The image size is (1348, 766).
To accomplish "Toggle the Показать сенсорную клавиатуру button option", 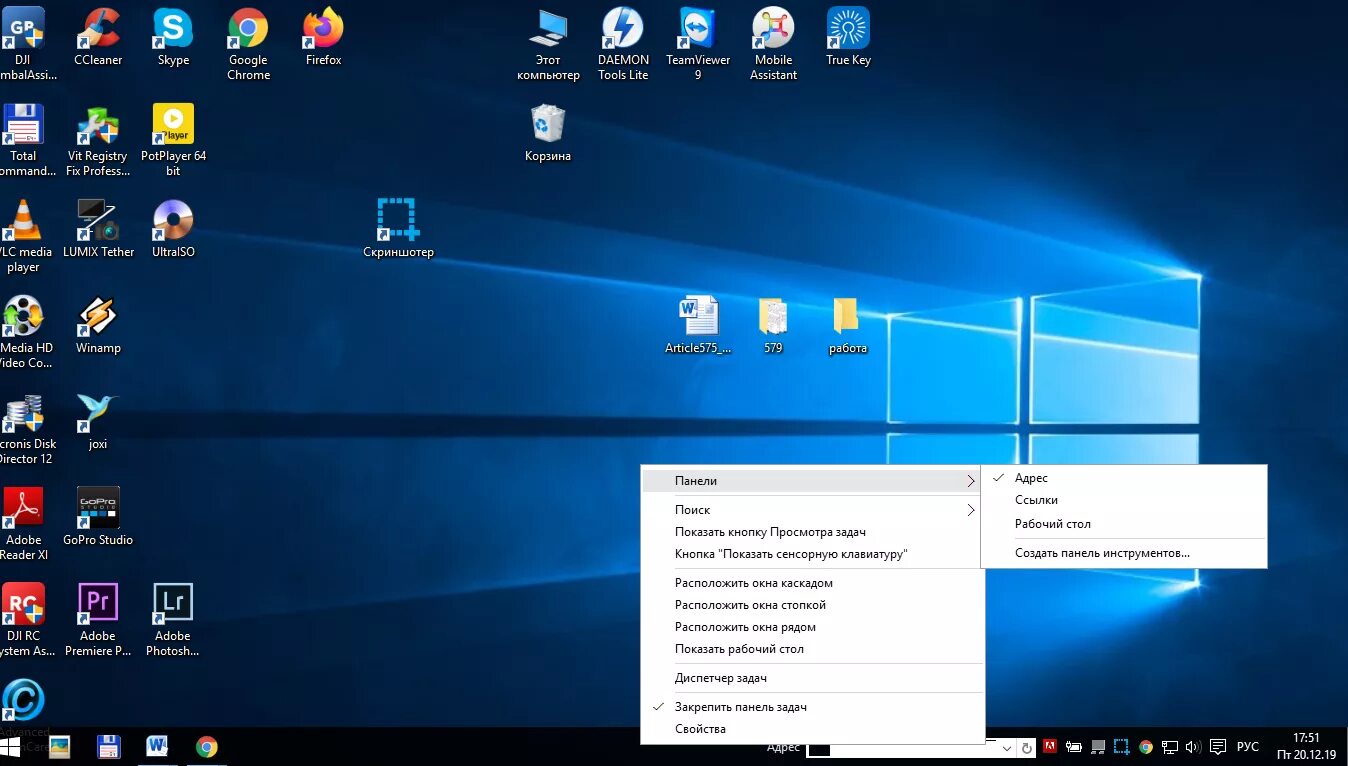I will (x=812, y=554).
